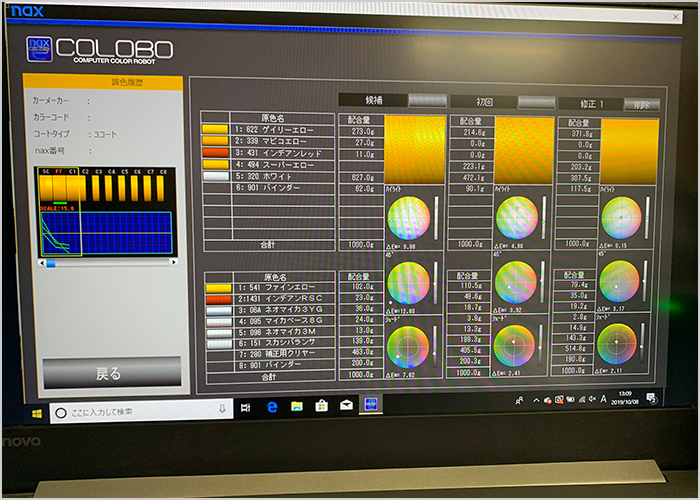Screen dimensions: 700x500
Task: Click the 修正 1 45° color wheel (ΔE 3.17)
Action: coord(619,282)
